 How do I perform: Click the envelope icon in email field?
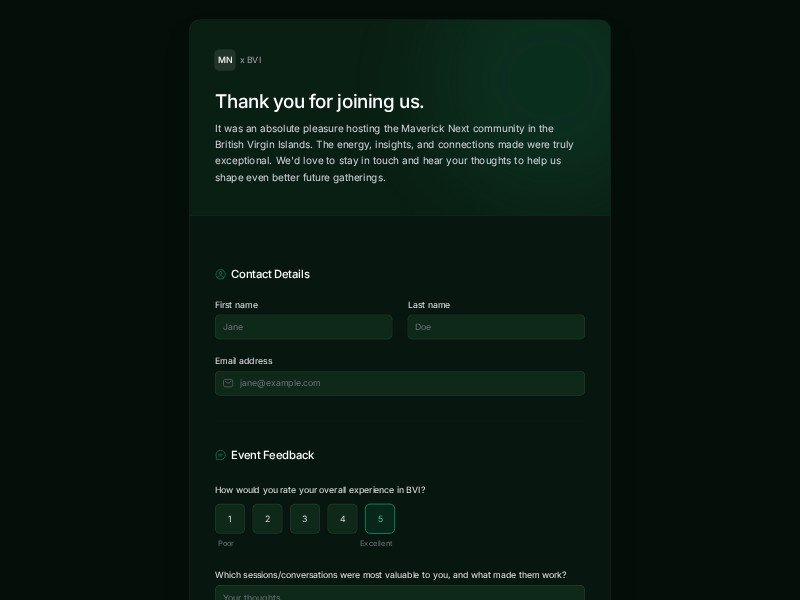[228, 383]
